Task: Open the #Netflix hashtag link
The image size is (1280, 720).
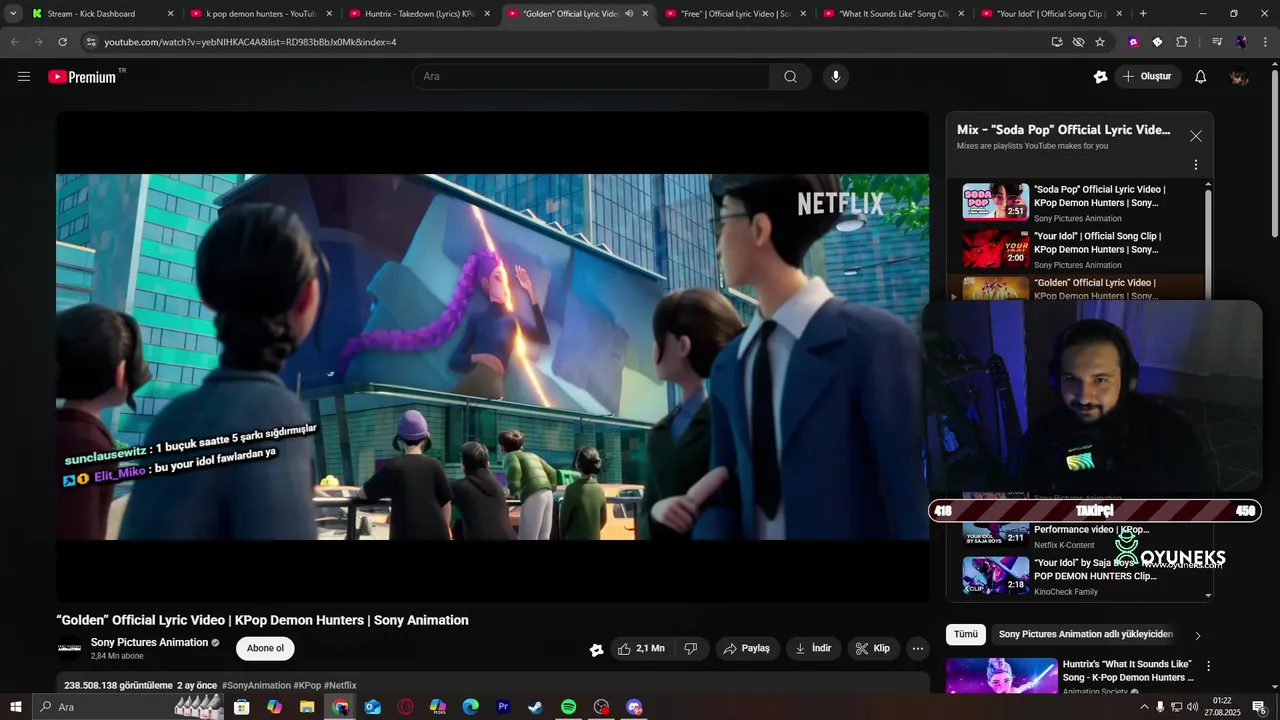Action: click(340, 685)
